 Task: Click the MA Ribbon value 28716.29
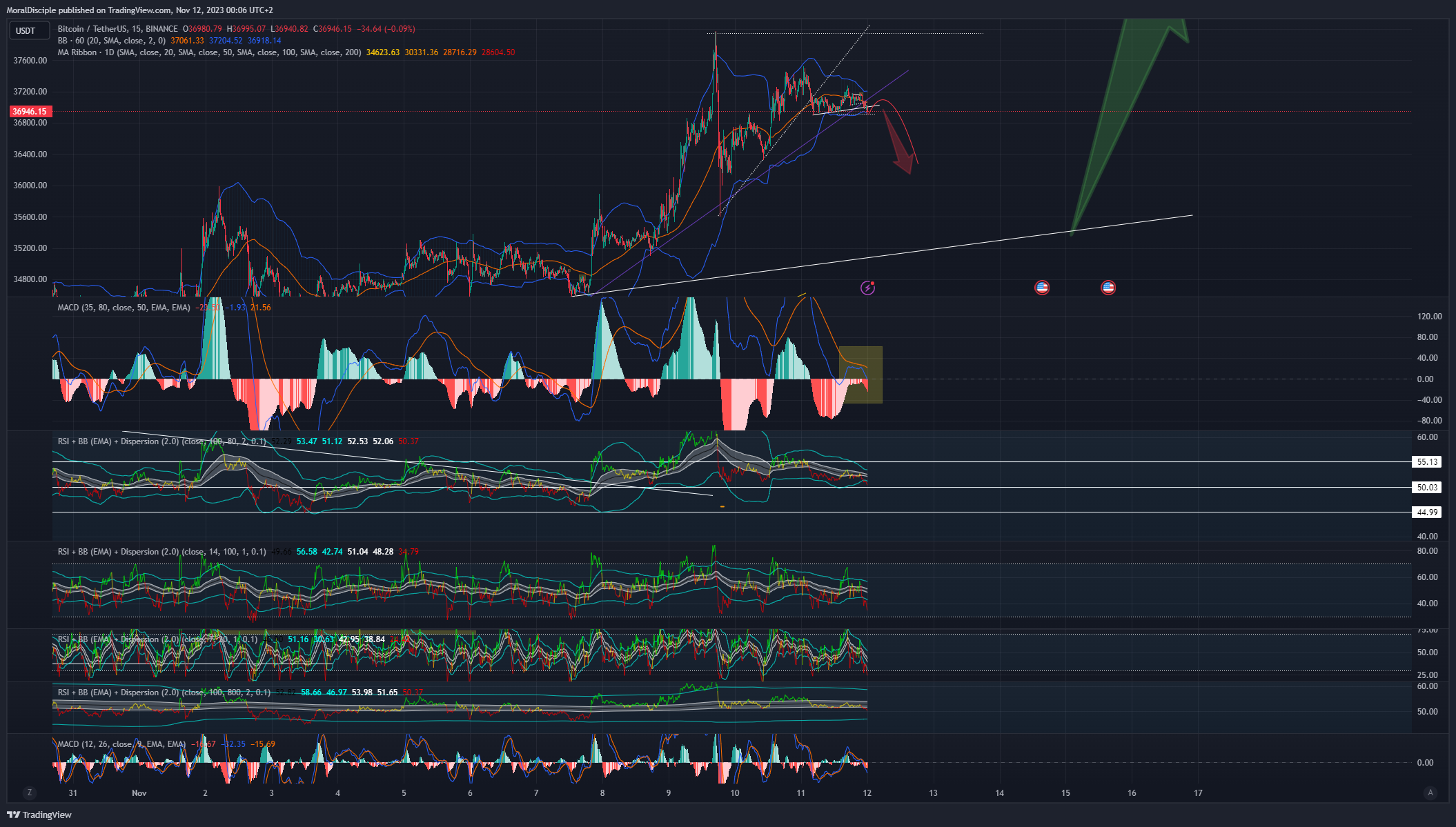coord(460,52)
